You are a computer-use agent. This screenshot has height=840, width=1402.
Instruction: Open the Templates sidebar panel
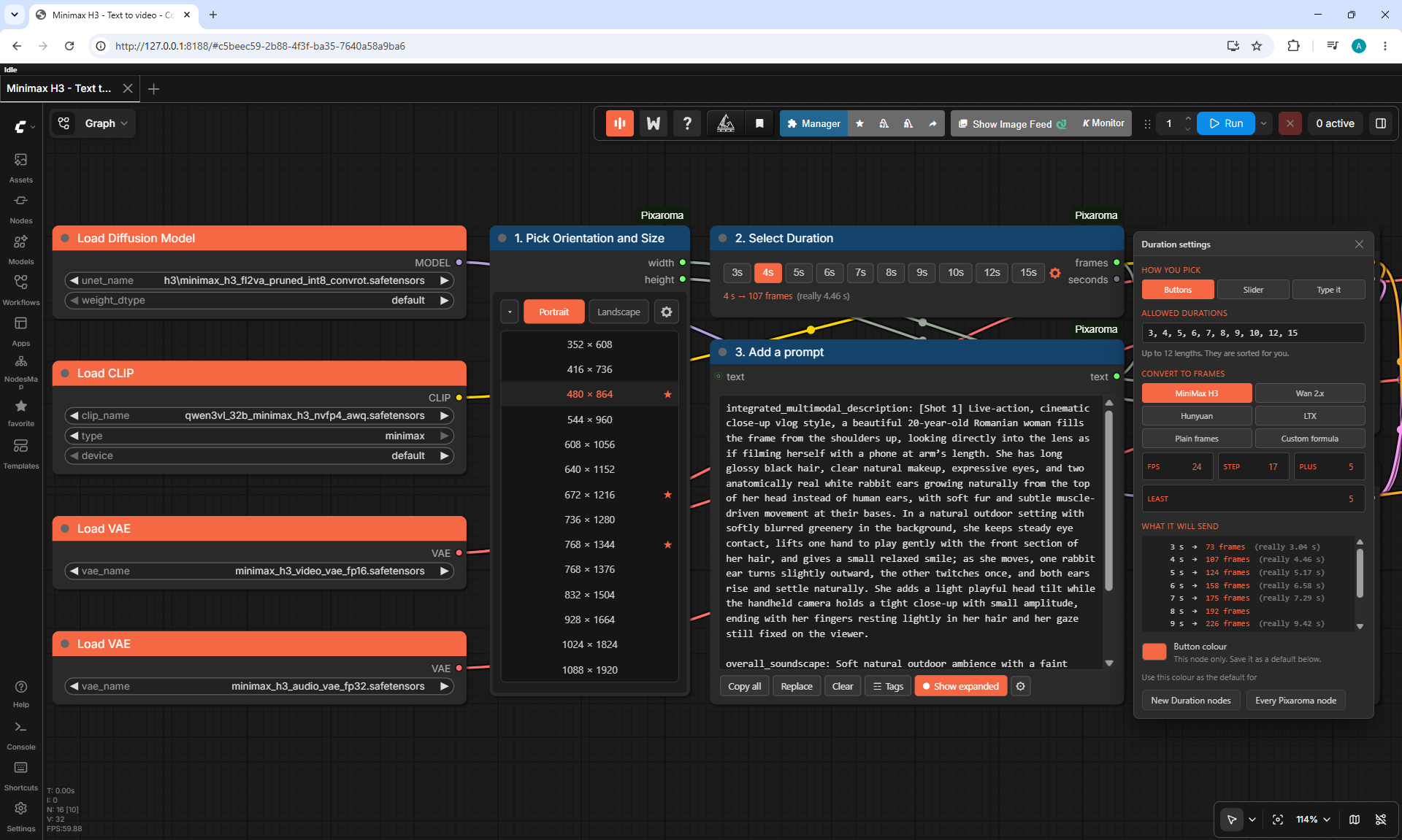click(x=20, y=453)
